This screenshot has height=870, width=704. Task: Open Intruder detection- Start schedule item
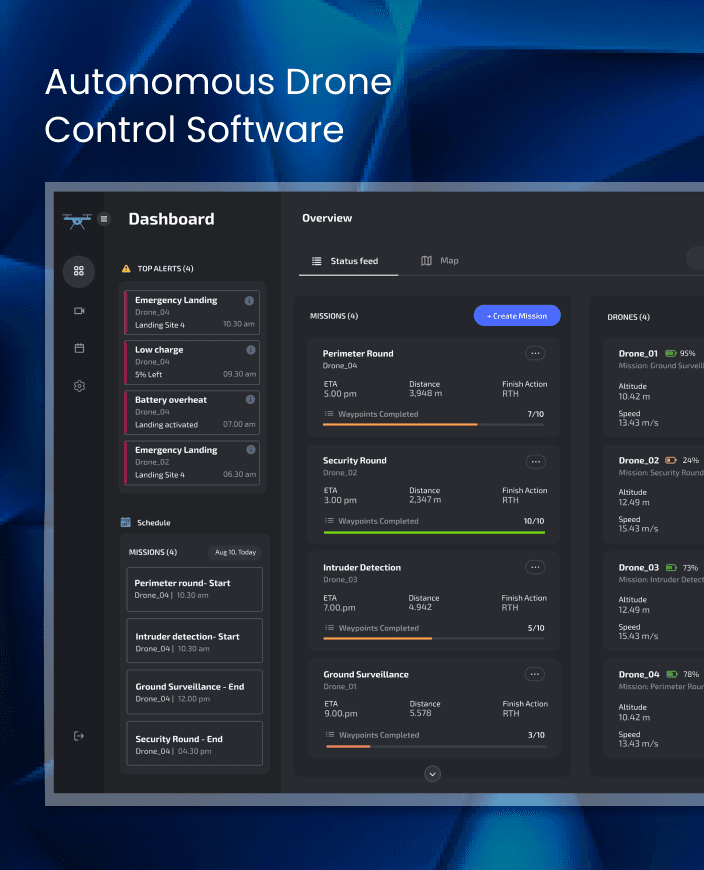coord(194,641)
